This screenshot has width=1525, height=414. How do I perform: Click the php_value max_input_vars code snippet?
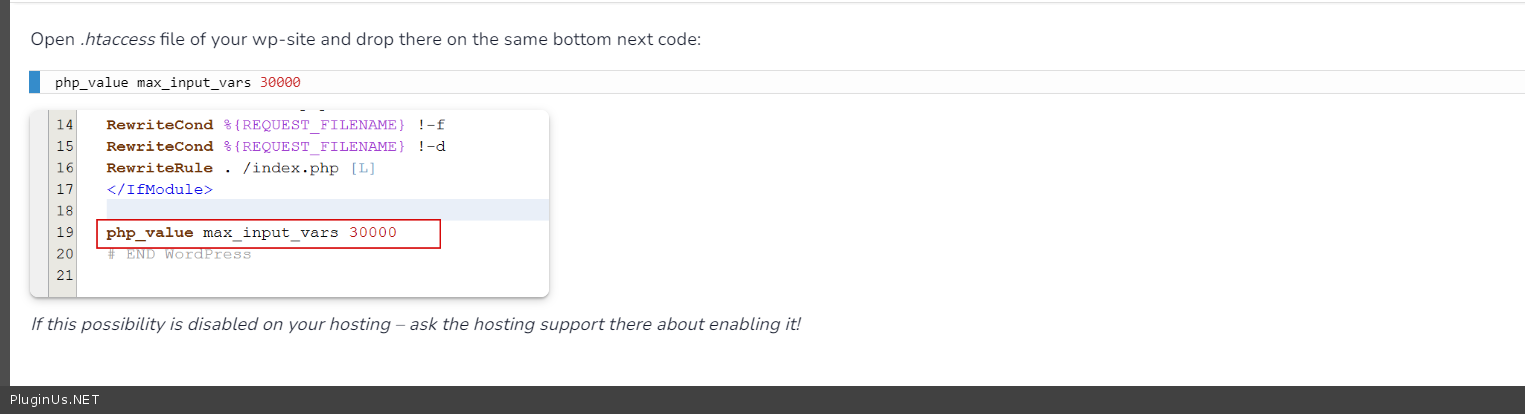(x=155, y=82)
